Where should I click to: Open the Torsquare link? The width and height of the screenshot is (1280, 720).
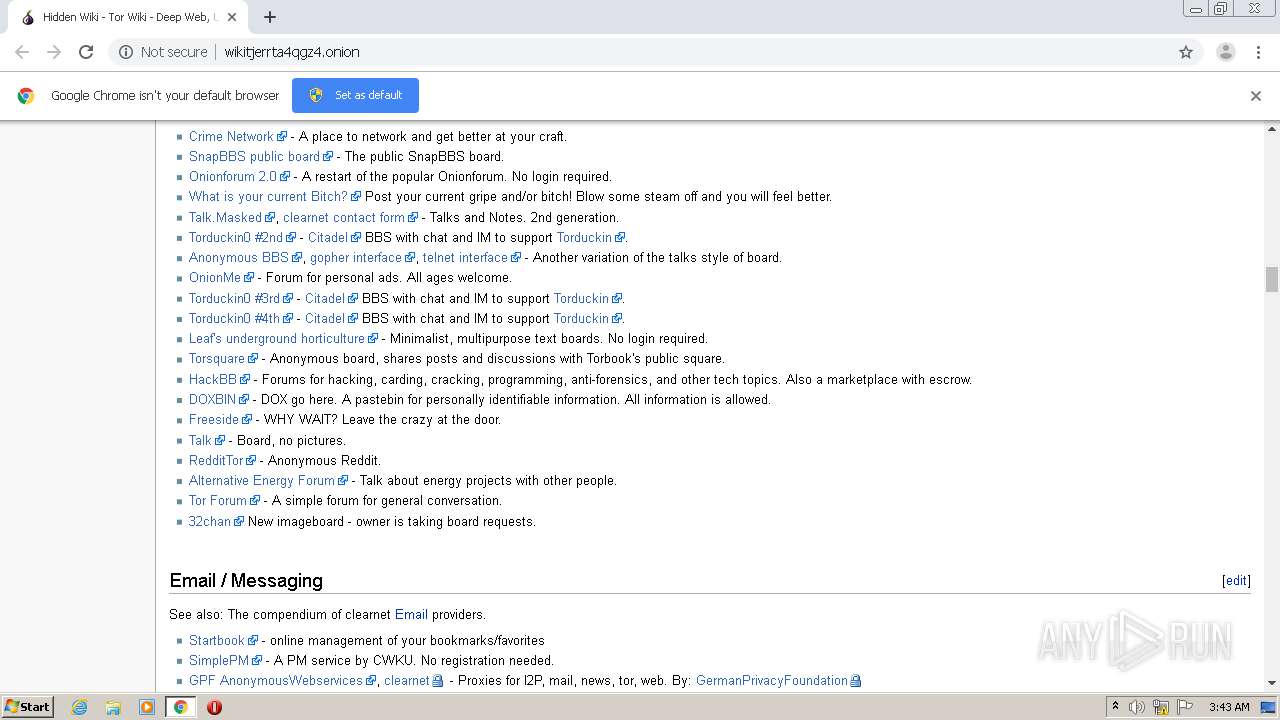tap(217, 358)
